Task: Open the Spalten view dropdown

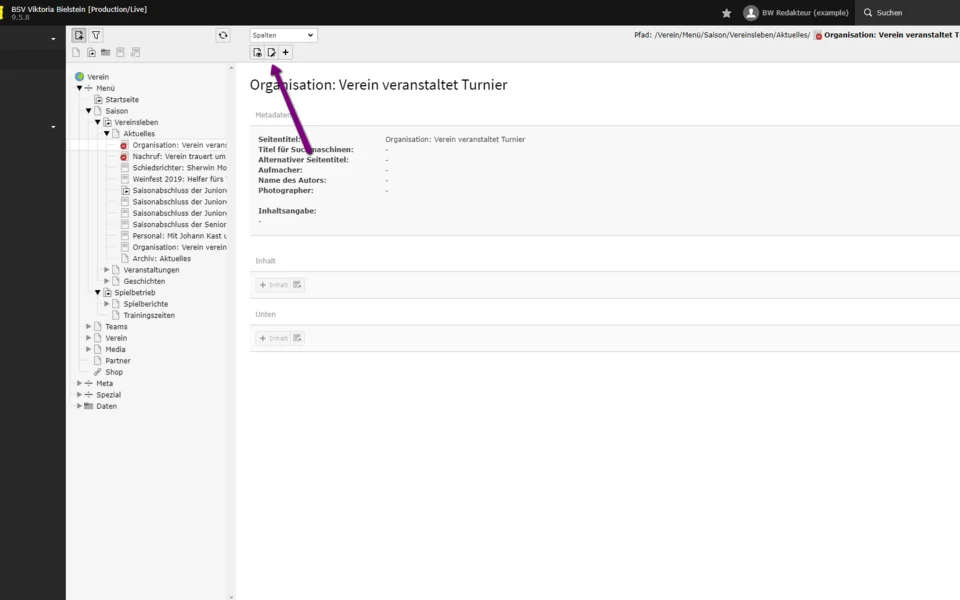Action: (x=283, y=35)
